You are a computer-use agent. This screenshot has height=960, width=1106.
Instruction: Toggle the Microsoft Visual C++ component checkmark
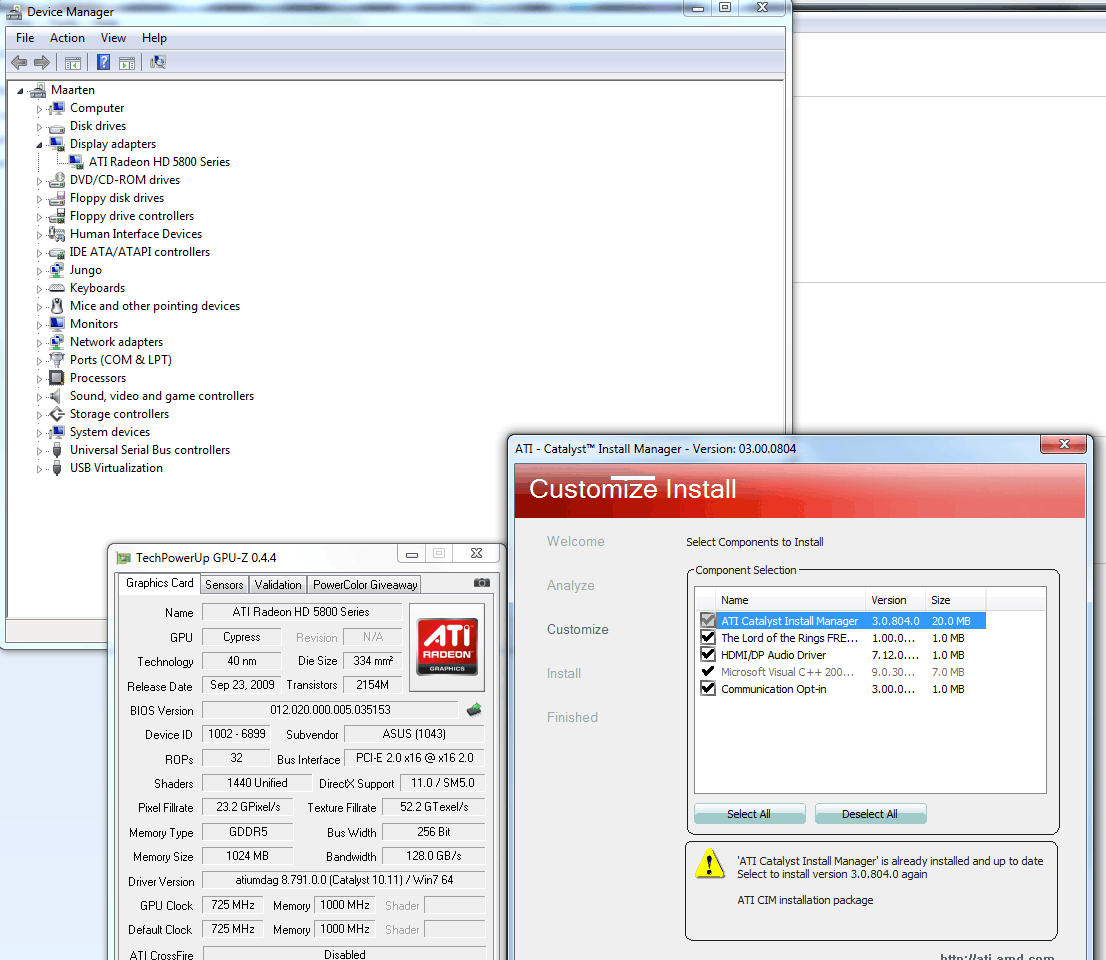tap(707, 672)
